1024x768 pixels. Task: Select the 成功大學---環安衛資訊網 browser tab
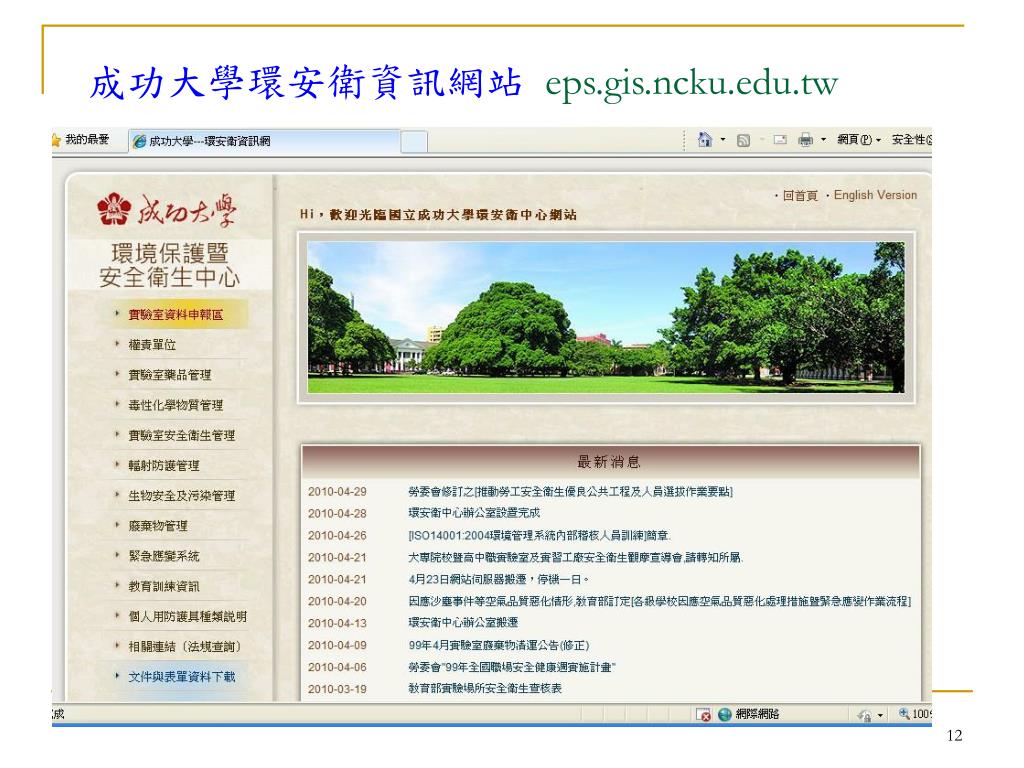tap(264, 141)
